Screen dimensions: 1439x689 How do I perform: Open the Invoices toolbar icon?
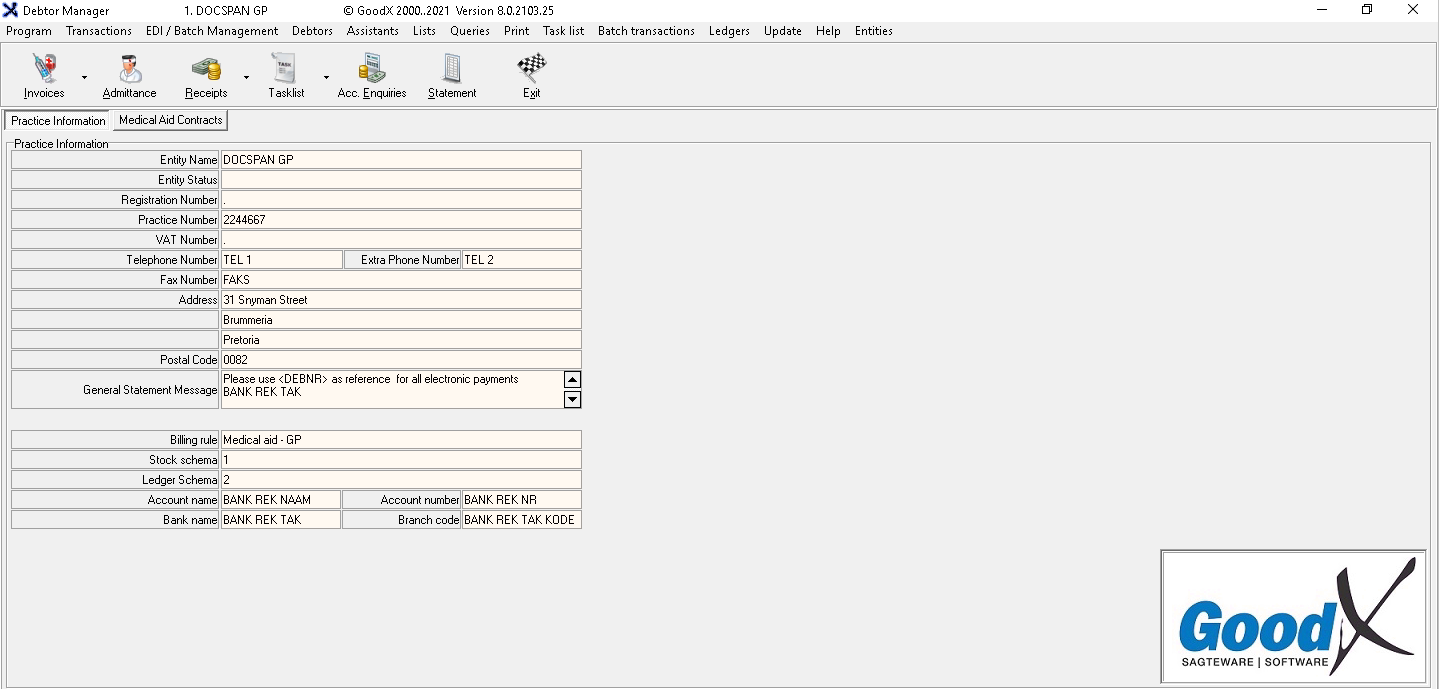coord(44,76)
